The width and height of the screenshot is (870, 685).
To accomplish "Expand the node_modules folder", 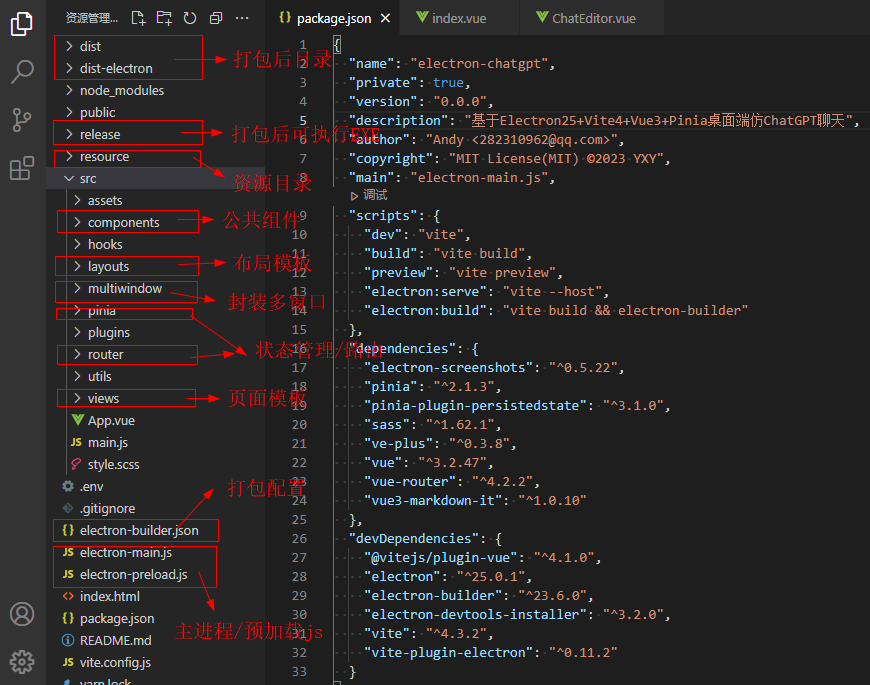I will coord(121,90).
